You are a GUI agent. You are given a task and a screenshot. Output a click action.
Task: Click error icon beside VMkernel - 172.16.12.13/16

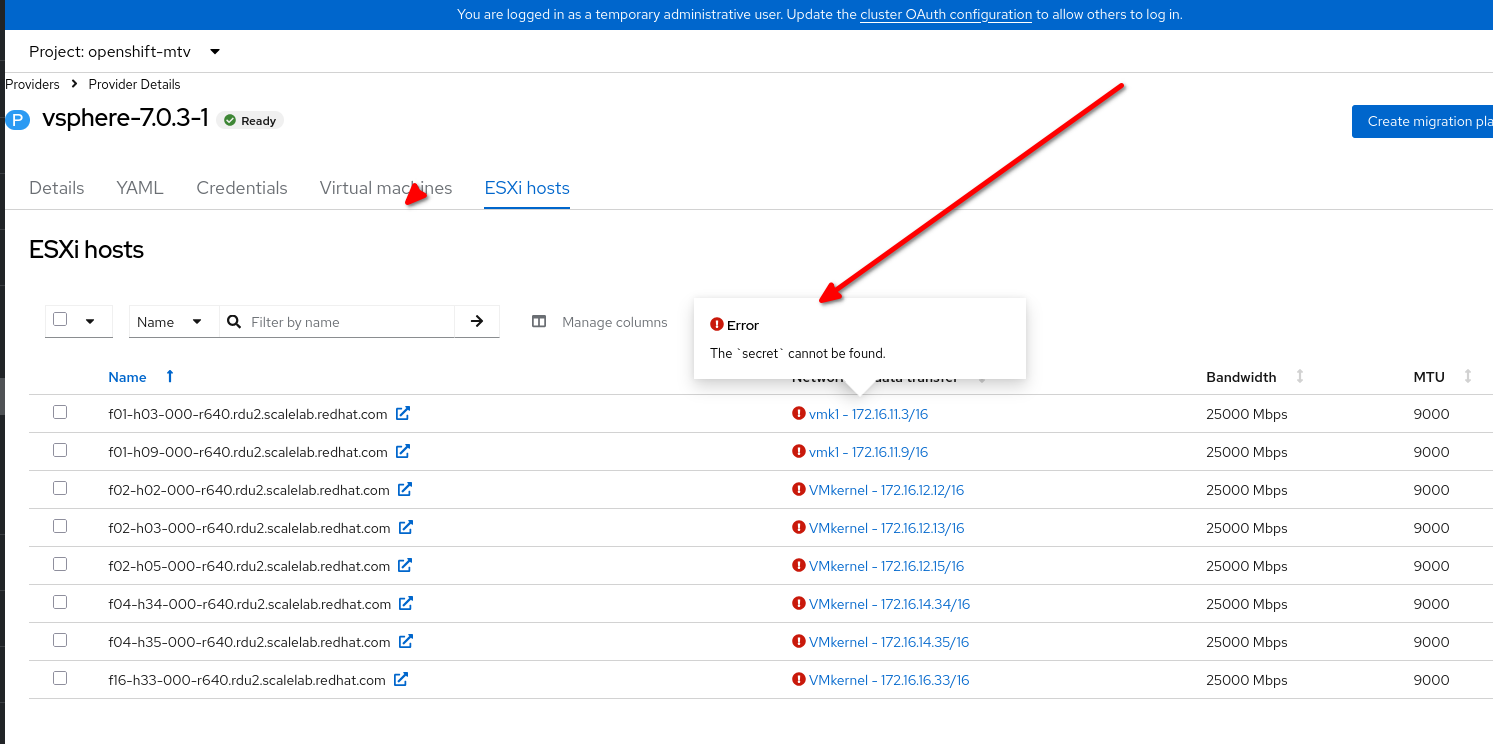click(x=799, y=527)
